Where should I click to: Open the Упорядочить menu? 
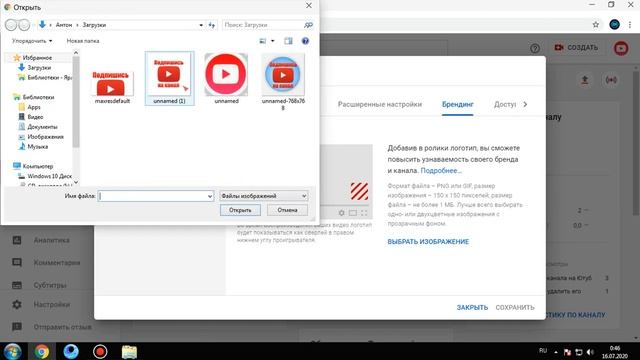(x=32, y=41)
